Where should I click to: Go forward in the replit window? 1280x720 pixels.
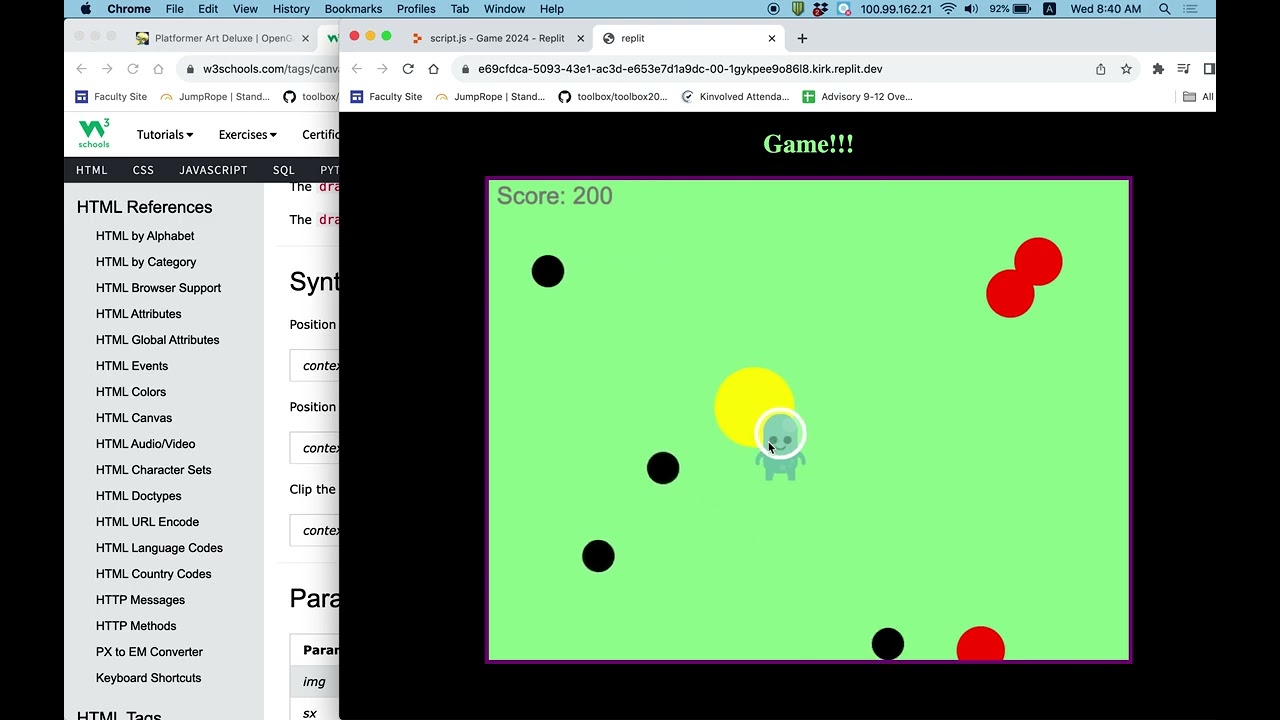[382, 69]
